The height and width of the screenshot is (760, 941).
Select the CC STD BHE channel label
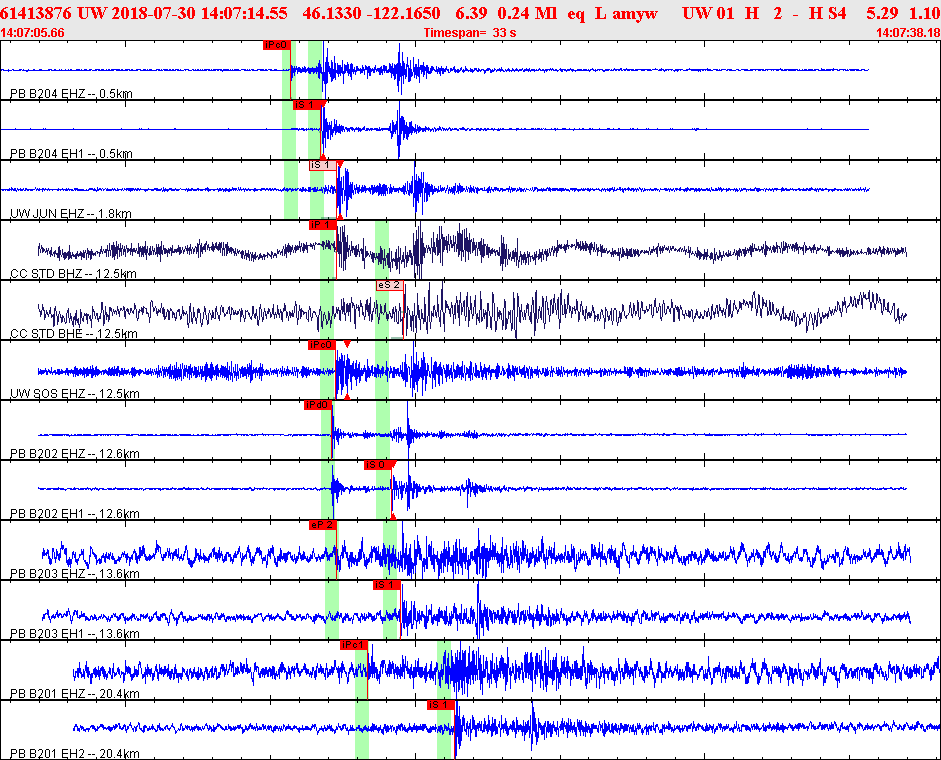(74, 334)
